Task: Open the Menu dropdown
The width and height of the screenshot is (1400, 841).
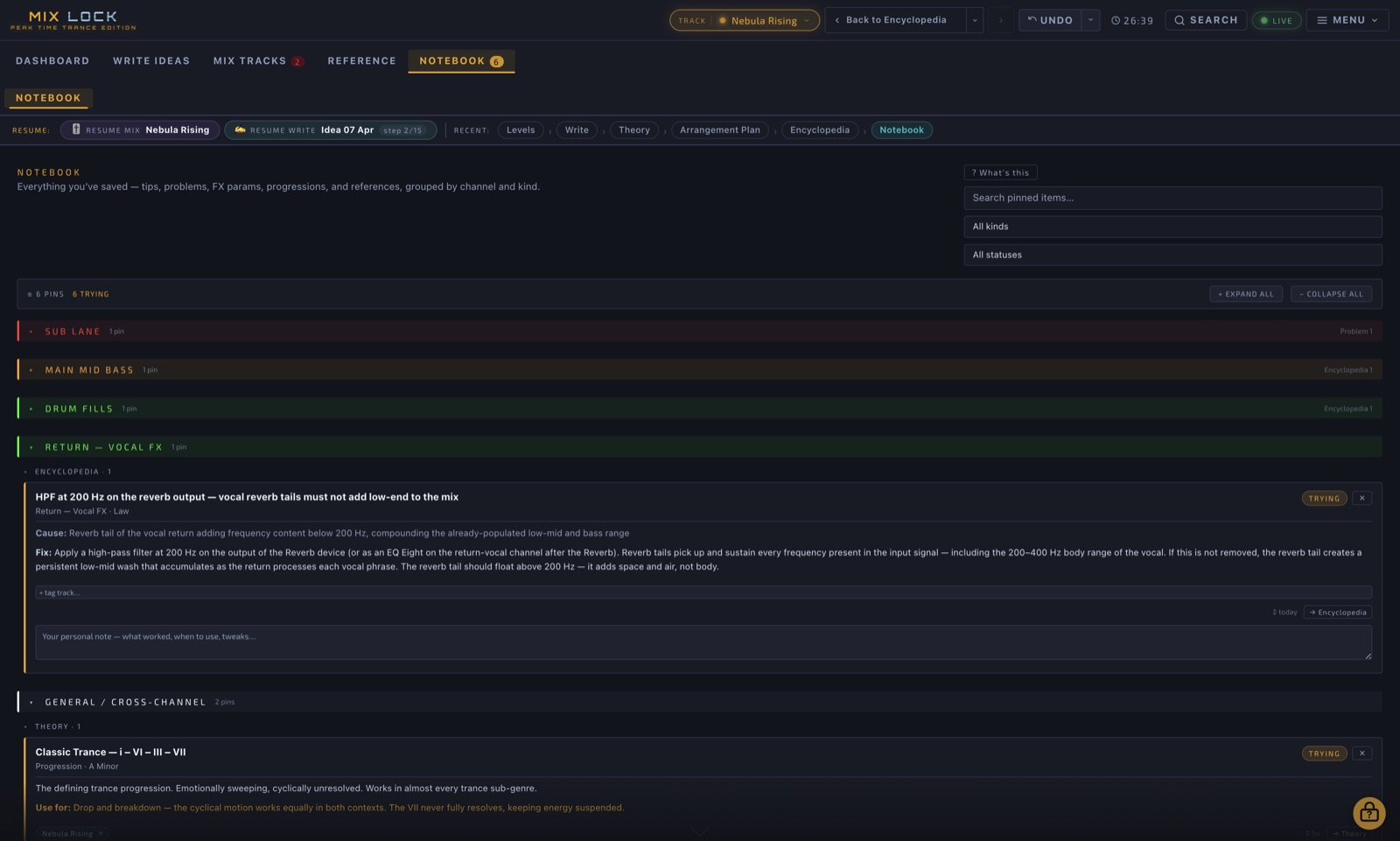Action: (x=1347, y=20)
